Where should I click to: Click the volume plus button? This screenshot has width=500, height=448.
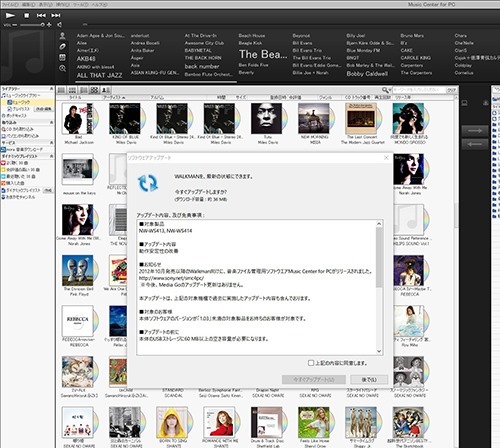coord(49,25)
